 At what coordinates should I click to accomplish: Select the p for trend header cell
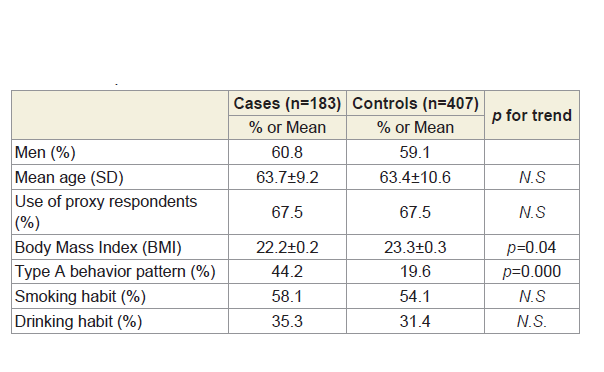[532, 116]
